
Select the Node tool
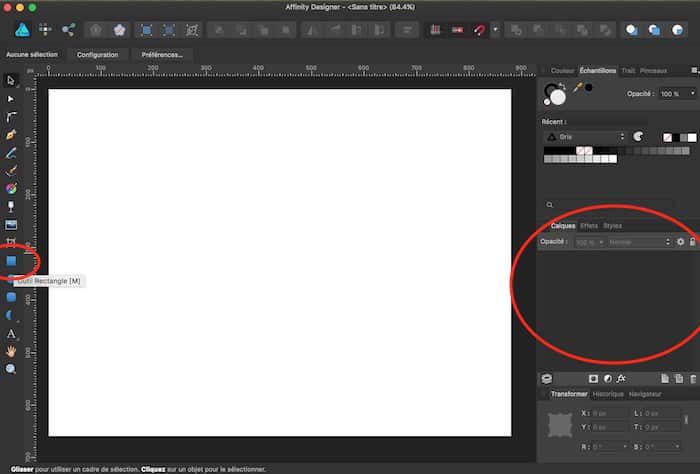tap(11, 99)
